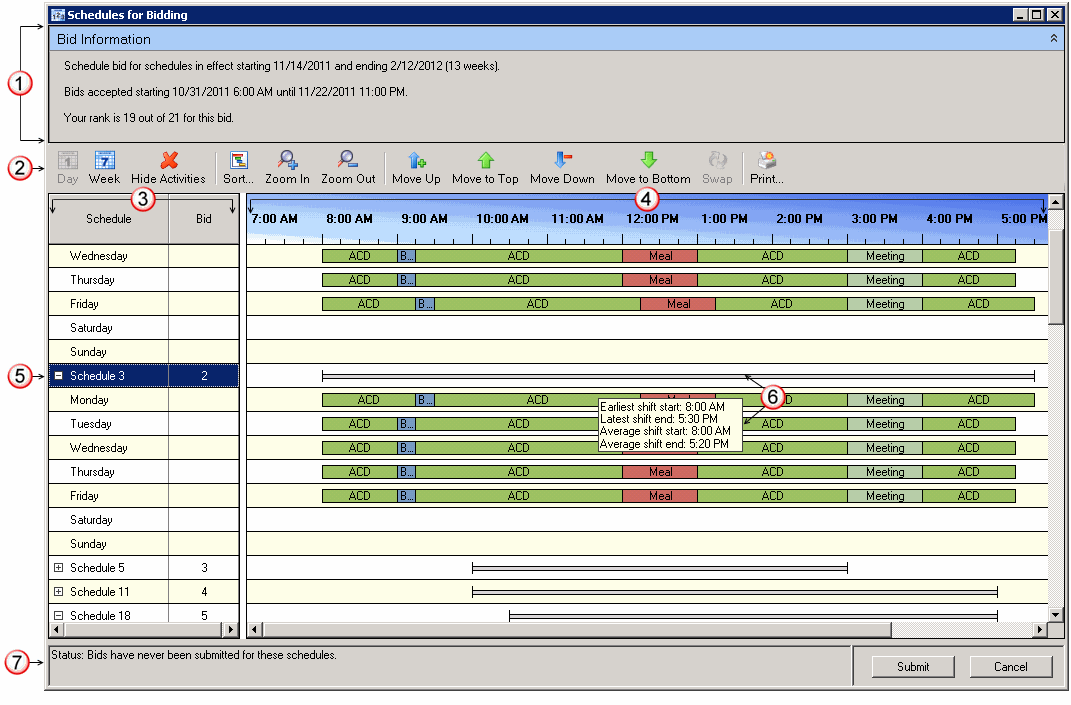
Task: Zoom In on the schedule timeline
Action: pyautogui.click(x=287, y=167)
